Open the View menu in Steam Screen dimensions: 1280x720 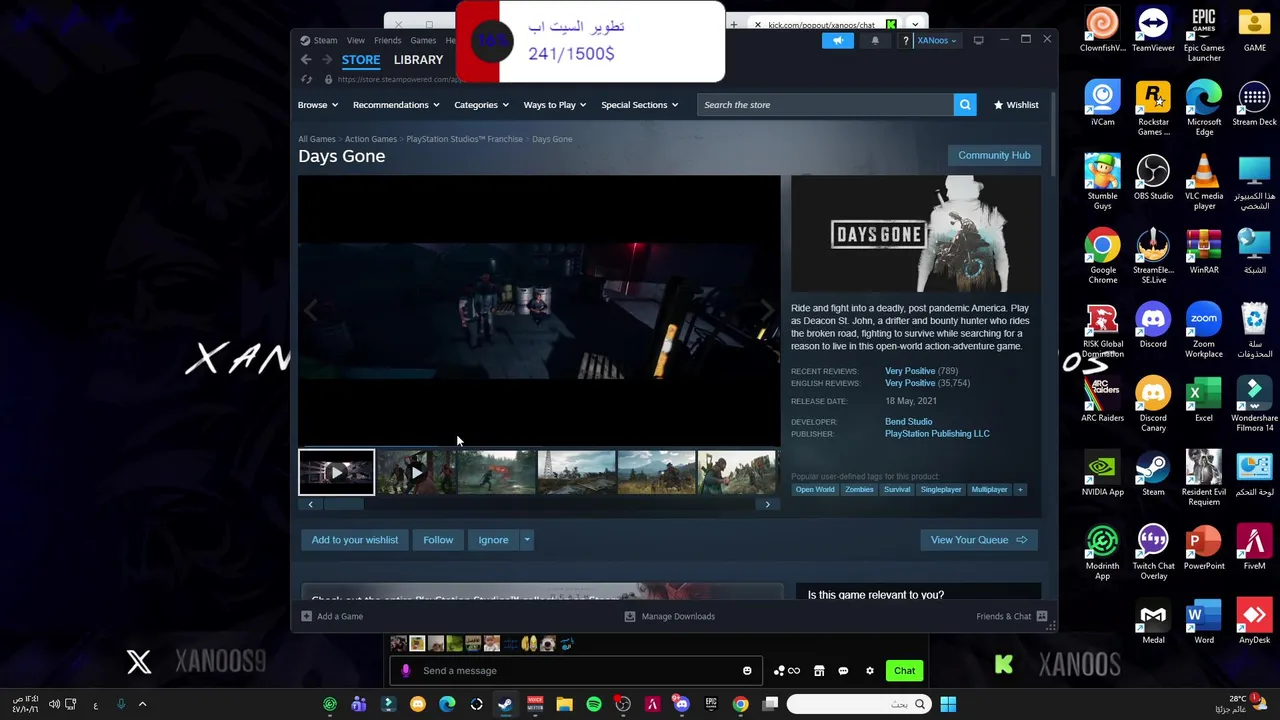coord(356,40)
